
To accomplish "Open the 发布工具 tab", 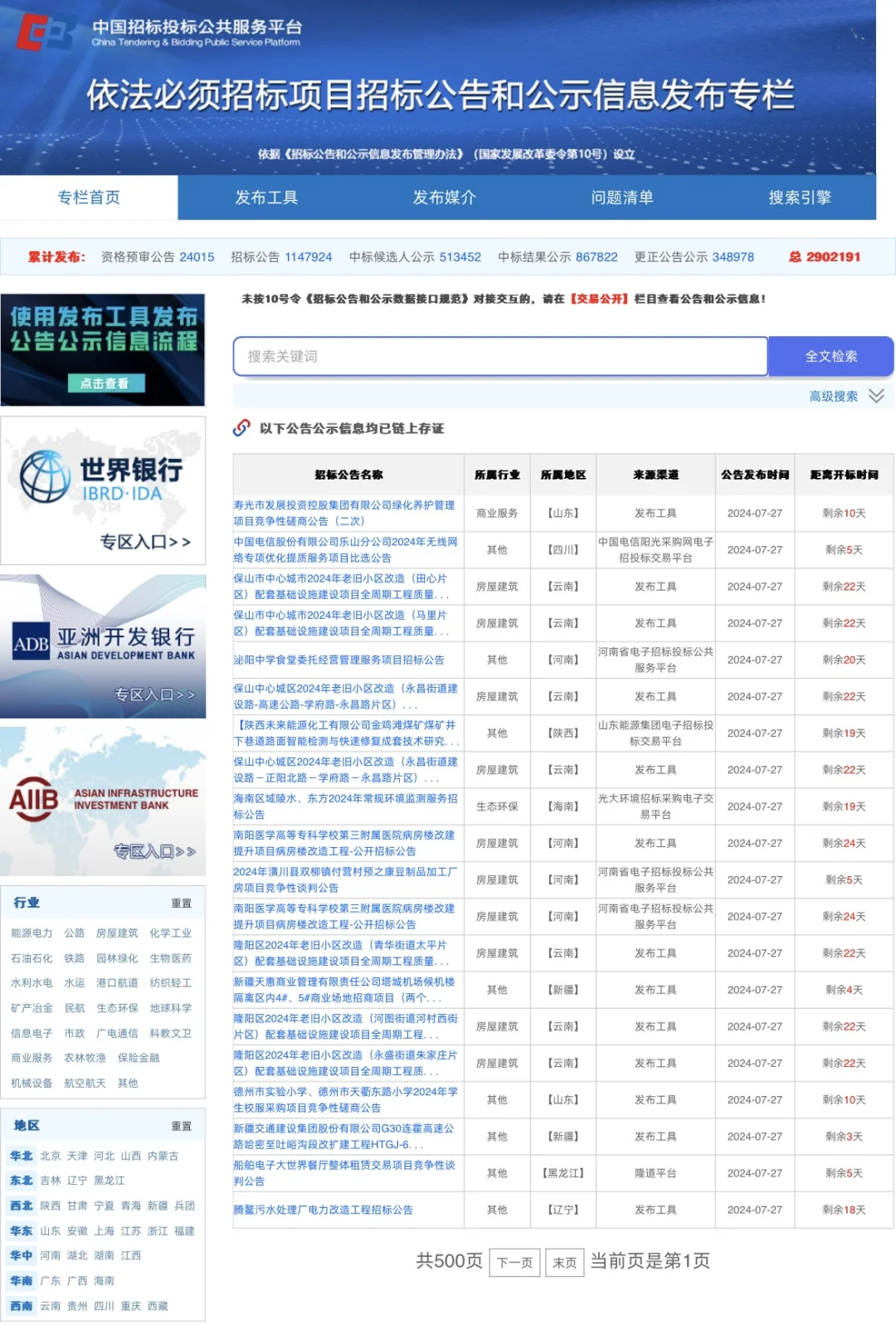I will (x=266, y=197).
